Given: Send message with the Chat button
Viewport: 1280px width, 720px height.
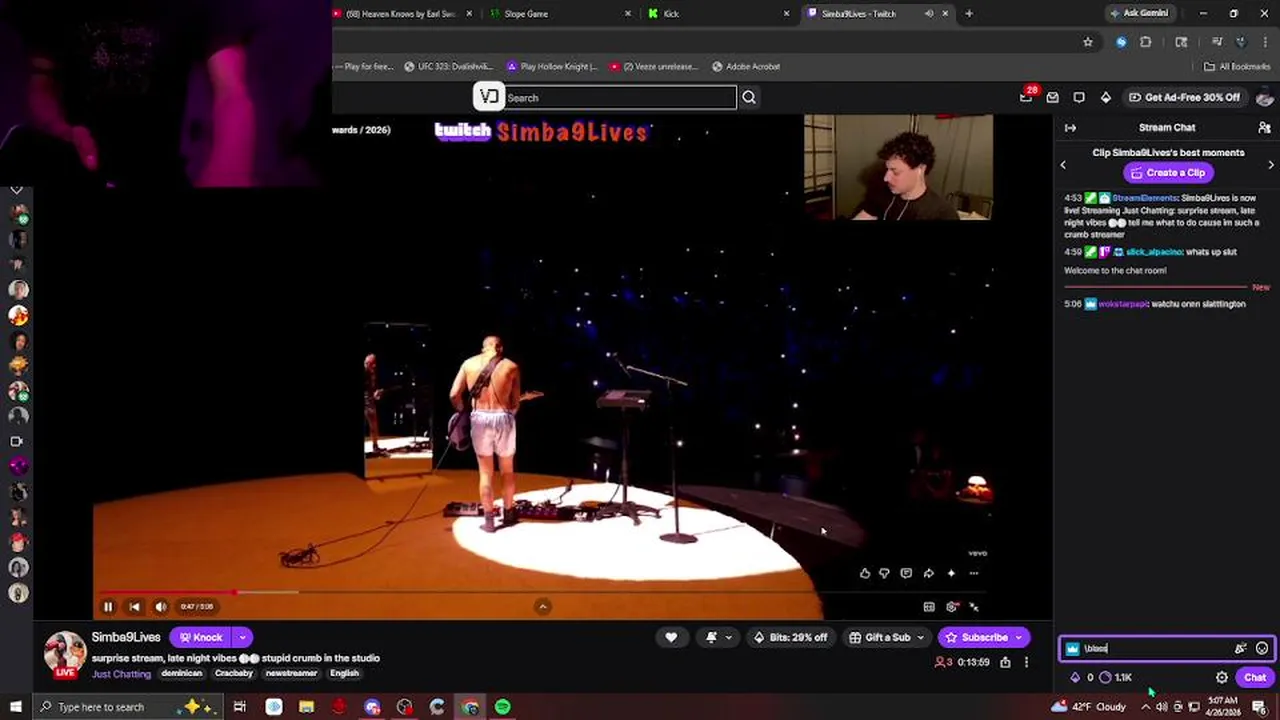Looking at the screenshot, I should 1255,677.
